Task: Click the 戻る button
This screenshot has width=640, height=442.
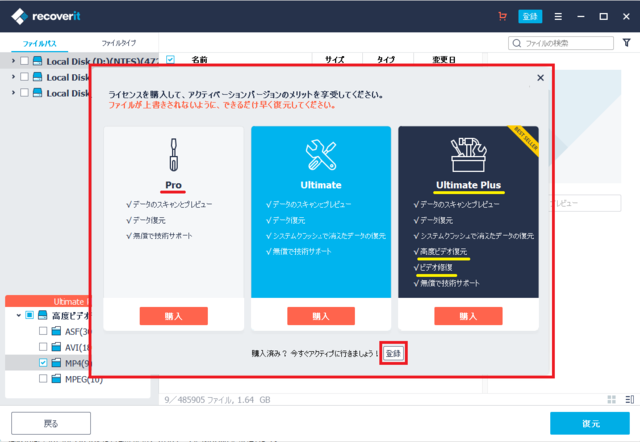Action: click(x=51, y=423)
